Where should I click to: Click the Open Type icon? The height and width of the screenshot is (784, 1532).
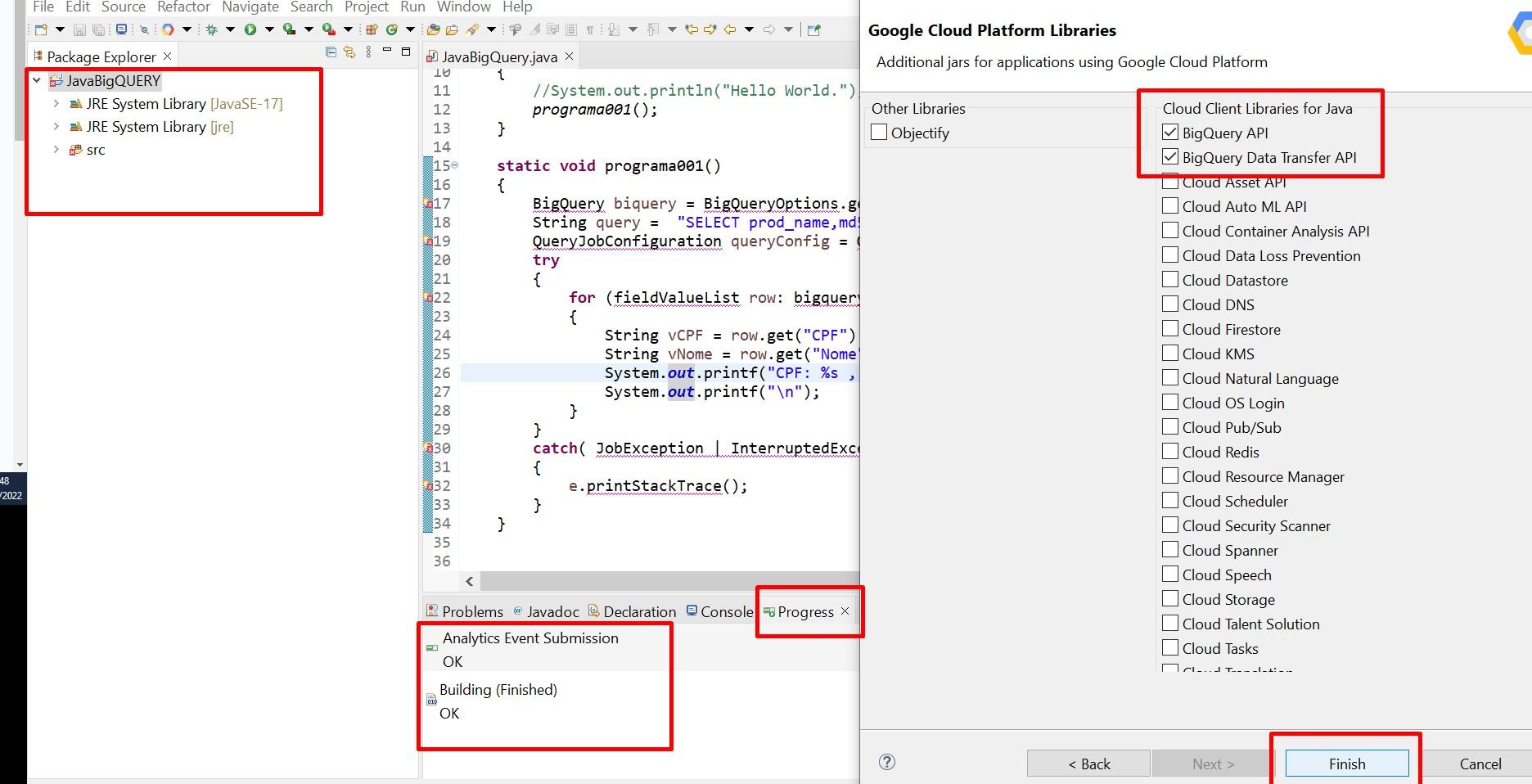pyautogui.click(x=433, y=29)
